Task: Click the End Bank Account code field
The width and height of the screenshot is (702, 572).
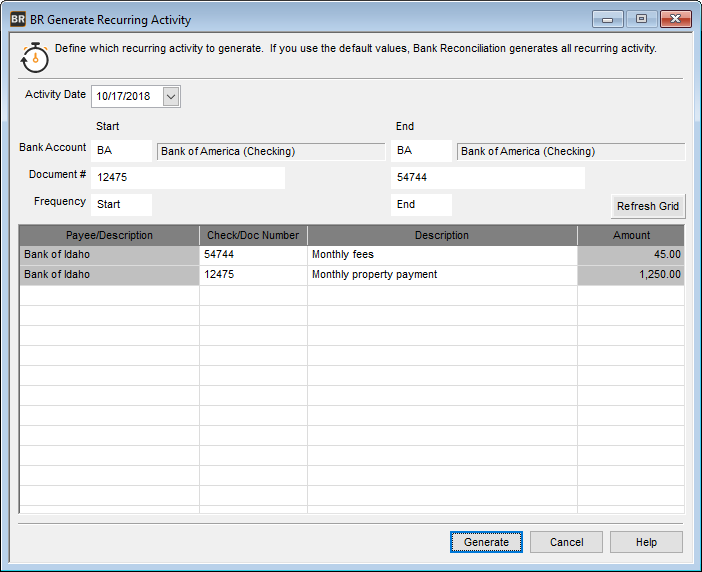Action: pyautogui.click(x=421, y=151)
